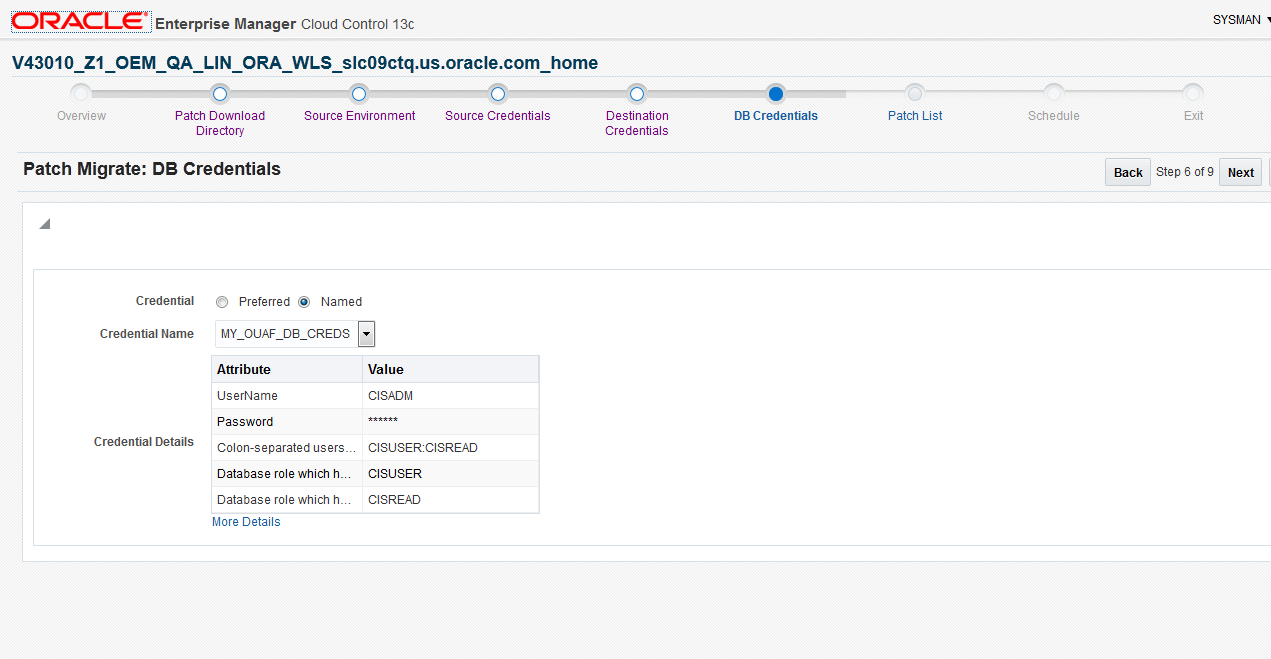
Task: Select the Patch List step circle
Action: click(914, 94)
